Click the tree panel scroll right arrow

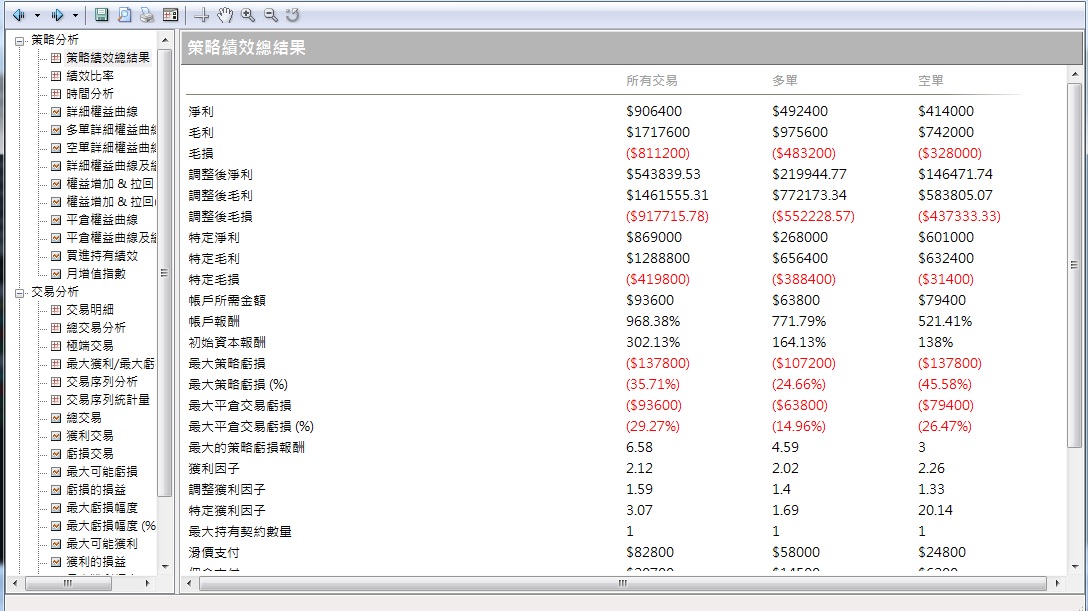click(147, 583)
